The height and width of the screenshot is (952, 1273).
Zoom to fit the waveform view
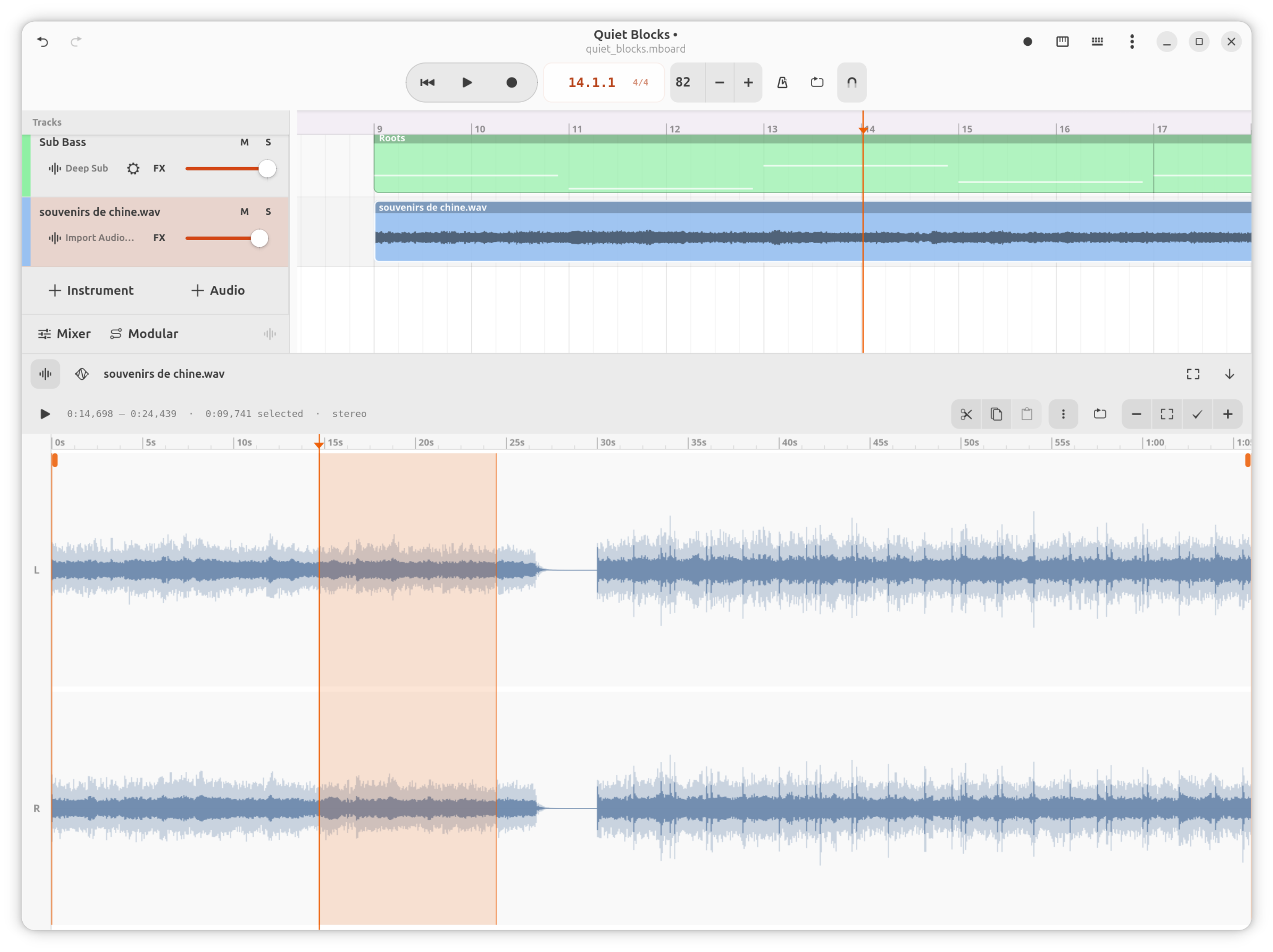pyautogui.click(x=1166, y=414)
